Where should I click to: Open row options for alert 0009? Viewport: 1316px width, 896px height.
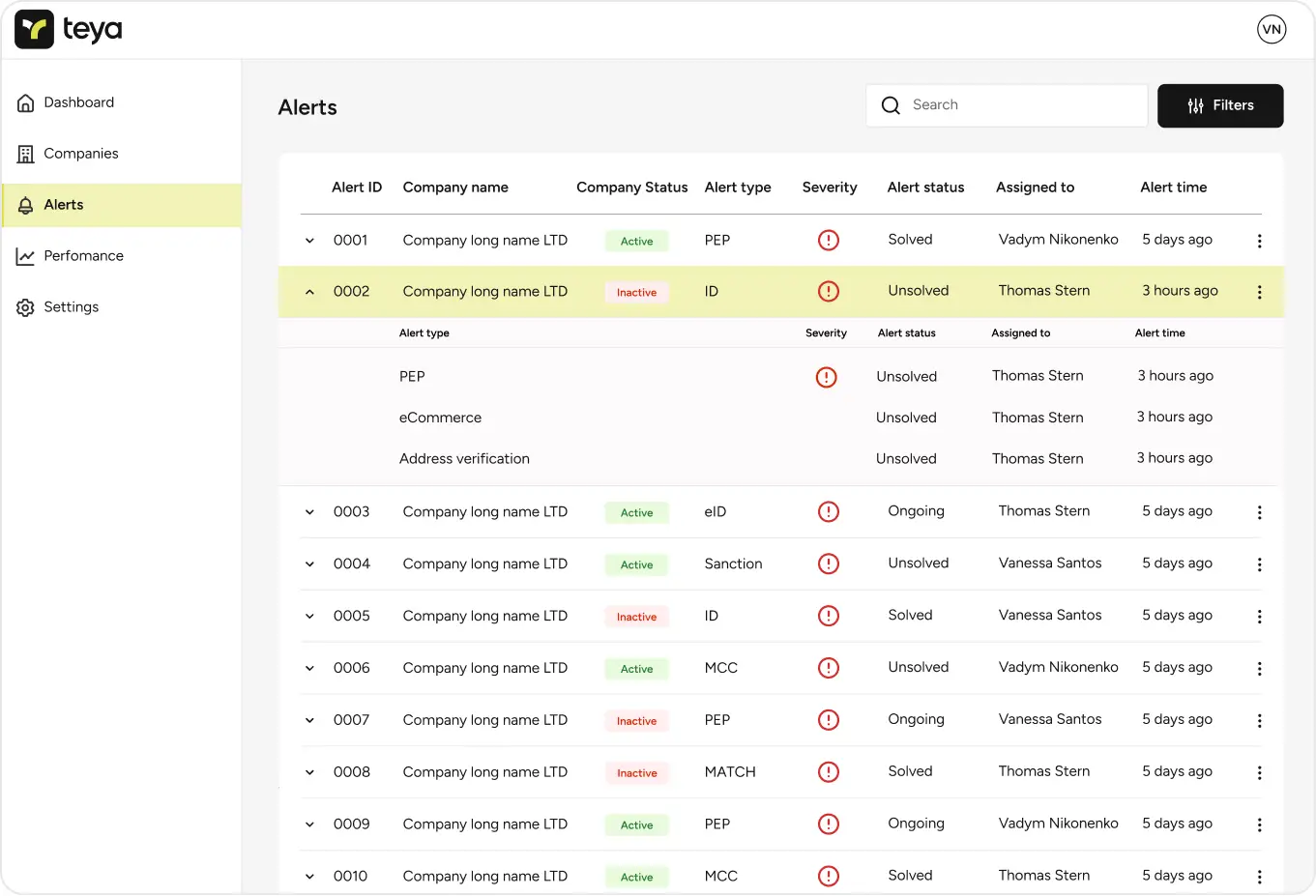pyautogui.click(x=1259, y=825)
